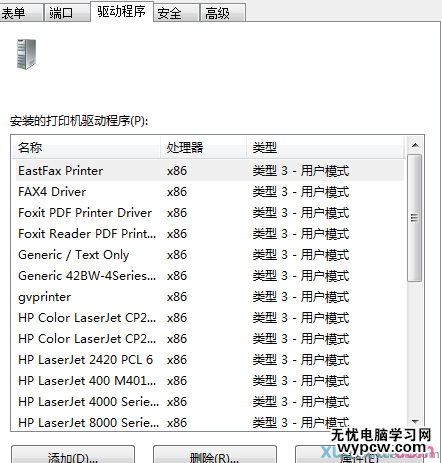Screen dimensions: 442x463
Task: Select Generic / Text Only driver
Action: (210, 255)
